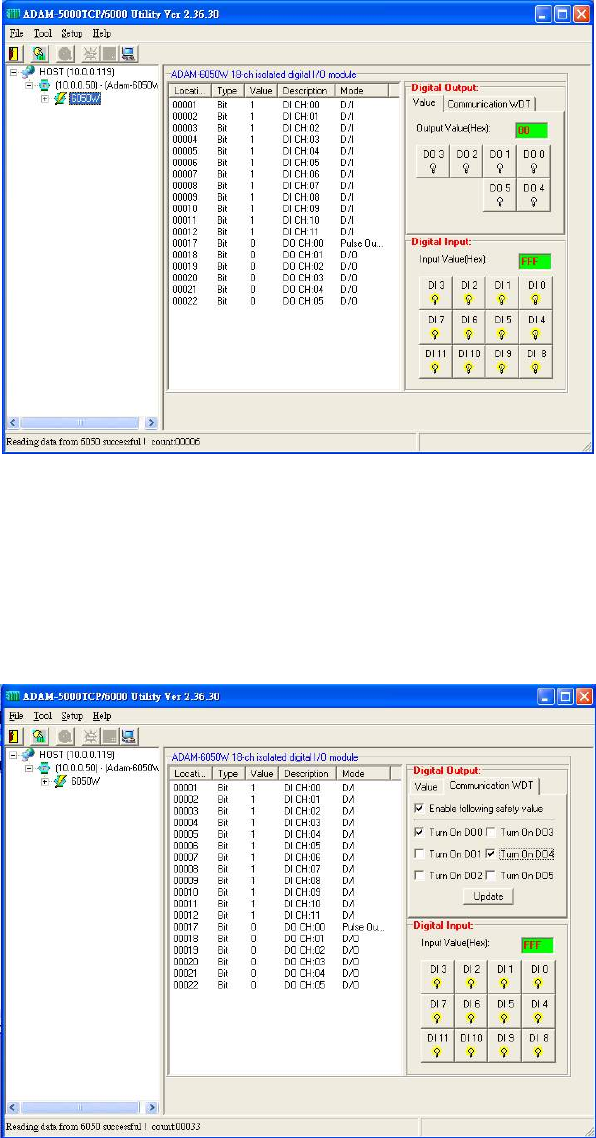This screenshot has width=596, height=1138.
Task: Toggle the DO 5 output bulb button
Action: pos(500,194)
